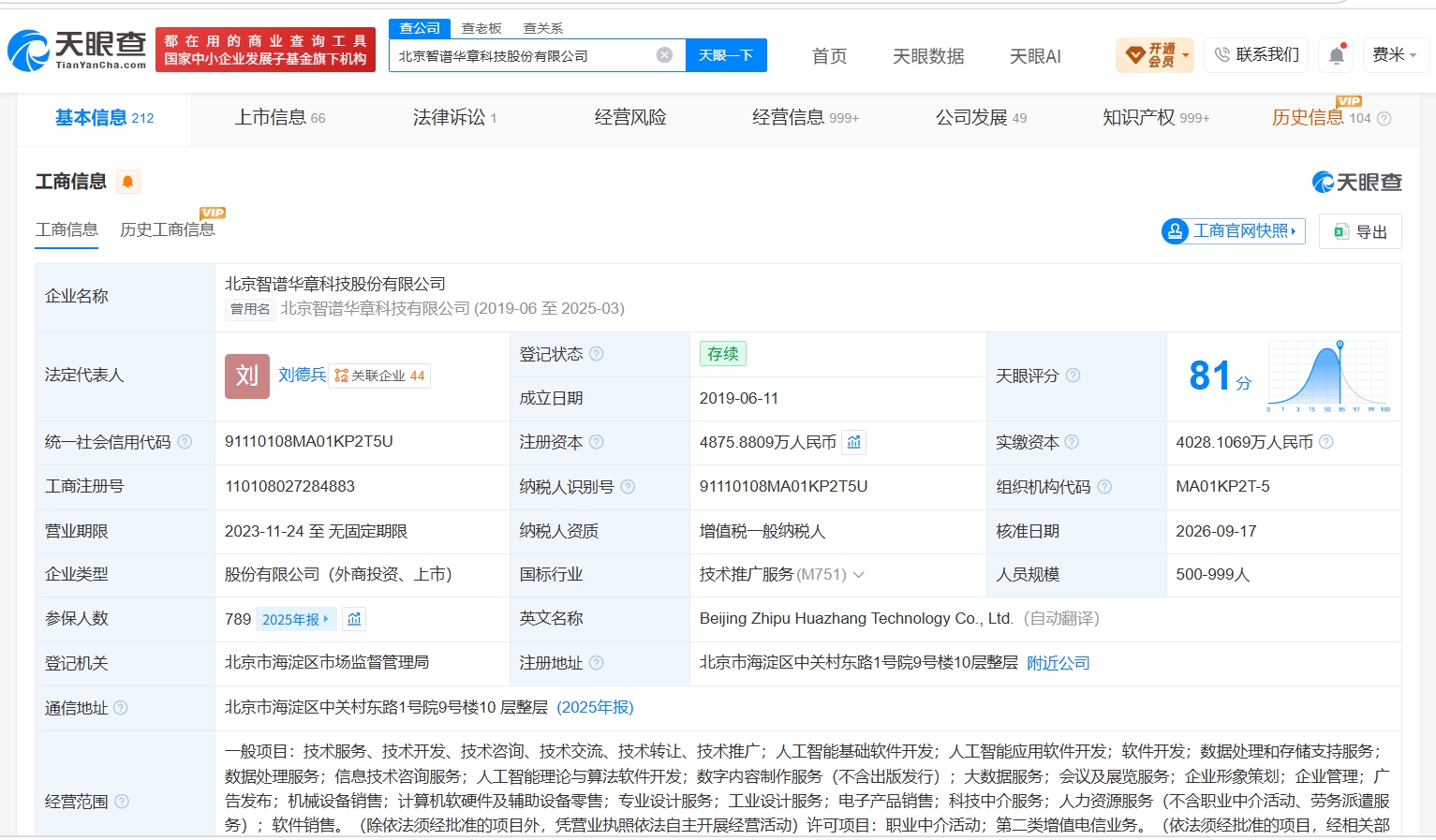Expand the 开通会员 VIP dropdown
1436x840 pixels.
tap(1154, 55)
